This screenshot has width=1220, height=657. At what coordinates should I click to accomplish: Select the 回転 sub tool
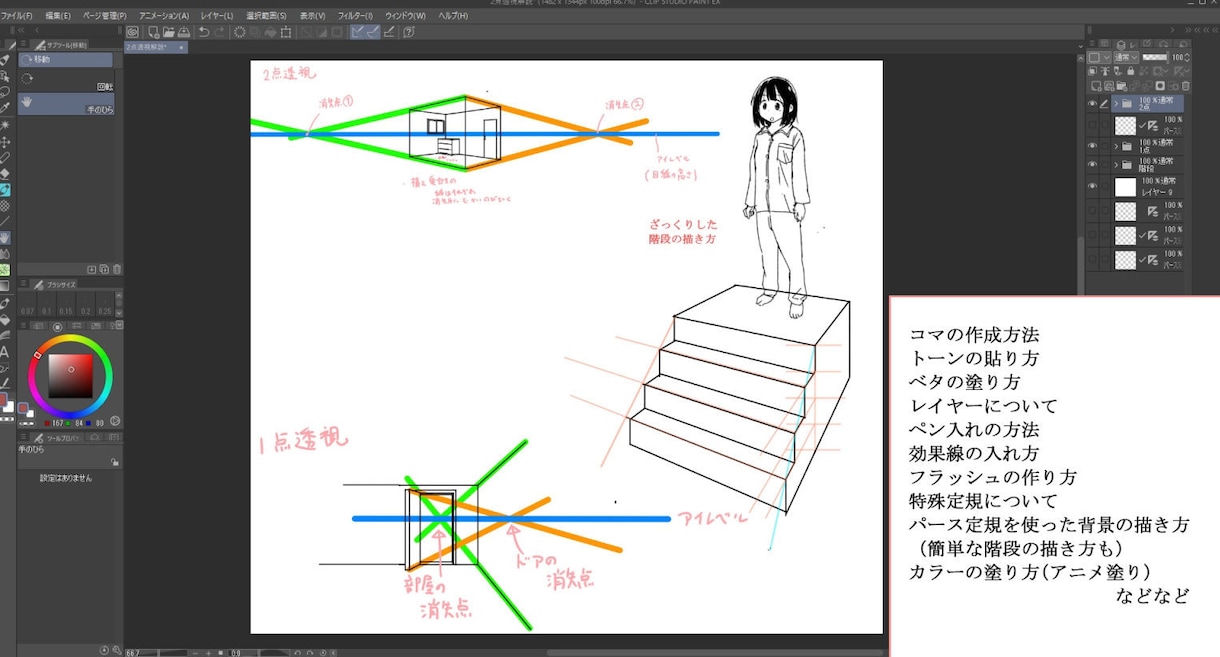click(x=65, y=82)
